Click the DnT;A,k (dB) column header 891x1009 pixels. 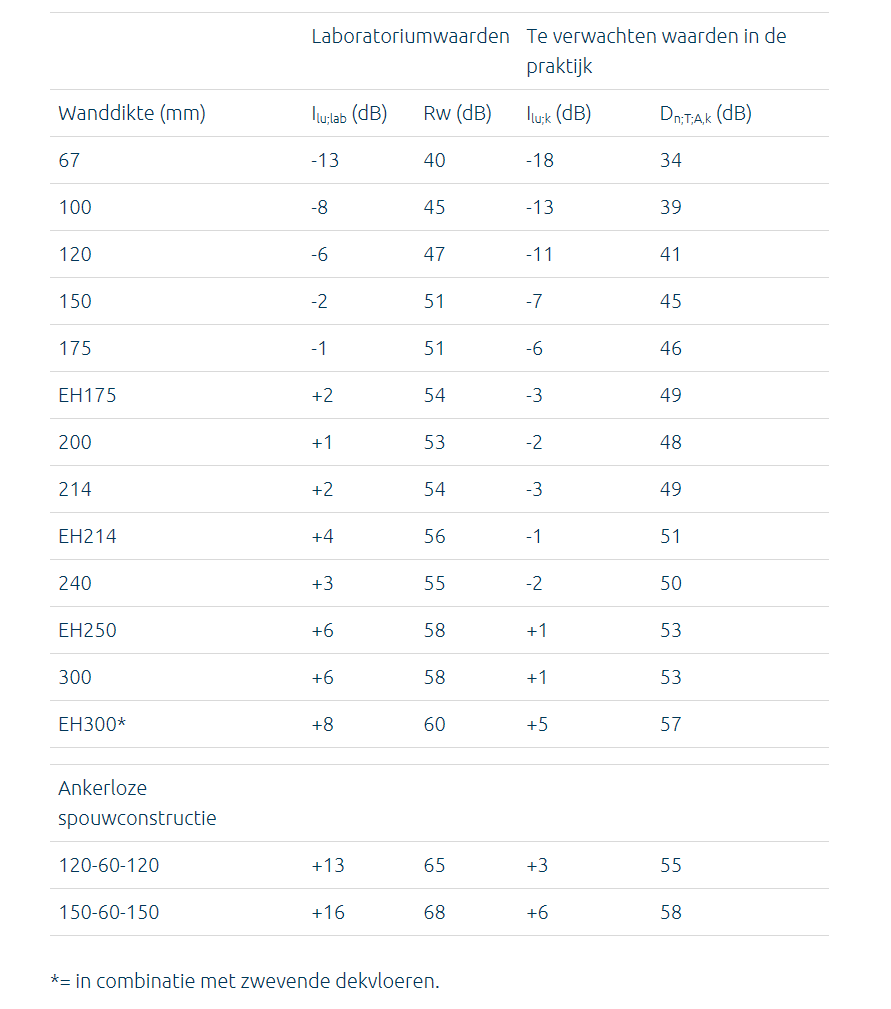(x=705, y=113)
